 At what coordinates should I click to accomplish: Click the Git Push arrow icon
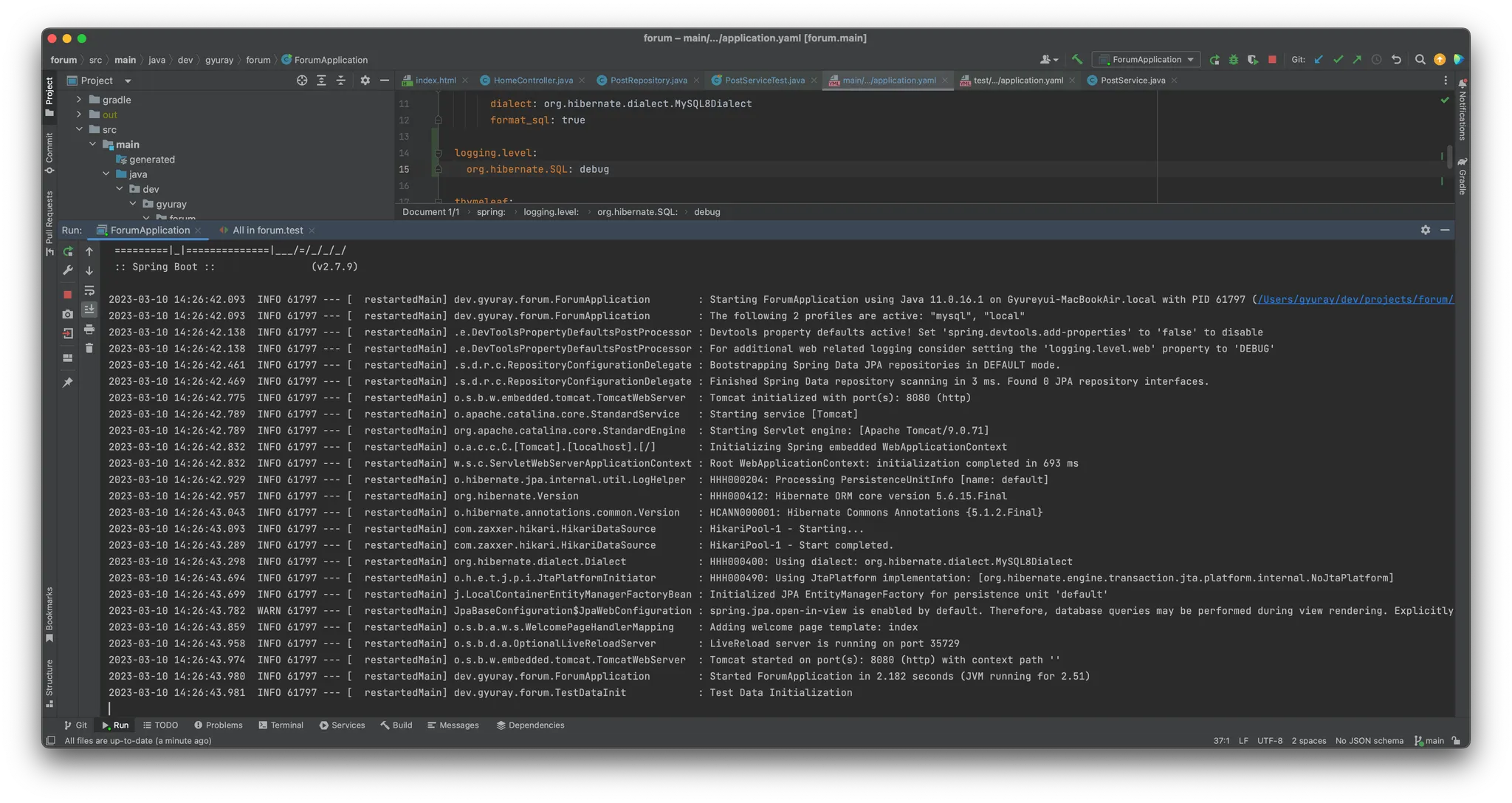point(1357,60)
